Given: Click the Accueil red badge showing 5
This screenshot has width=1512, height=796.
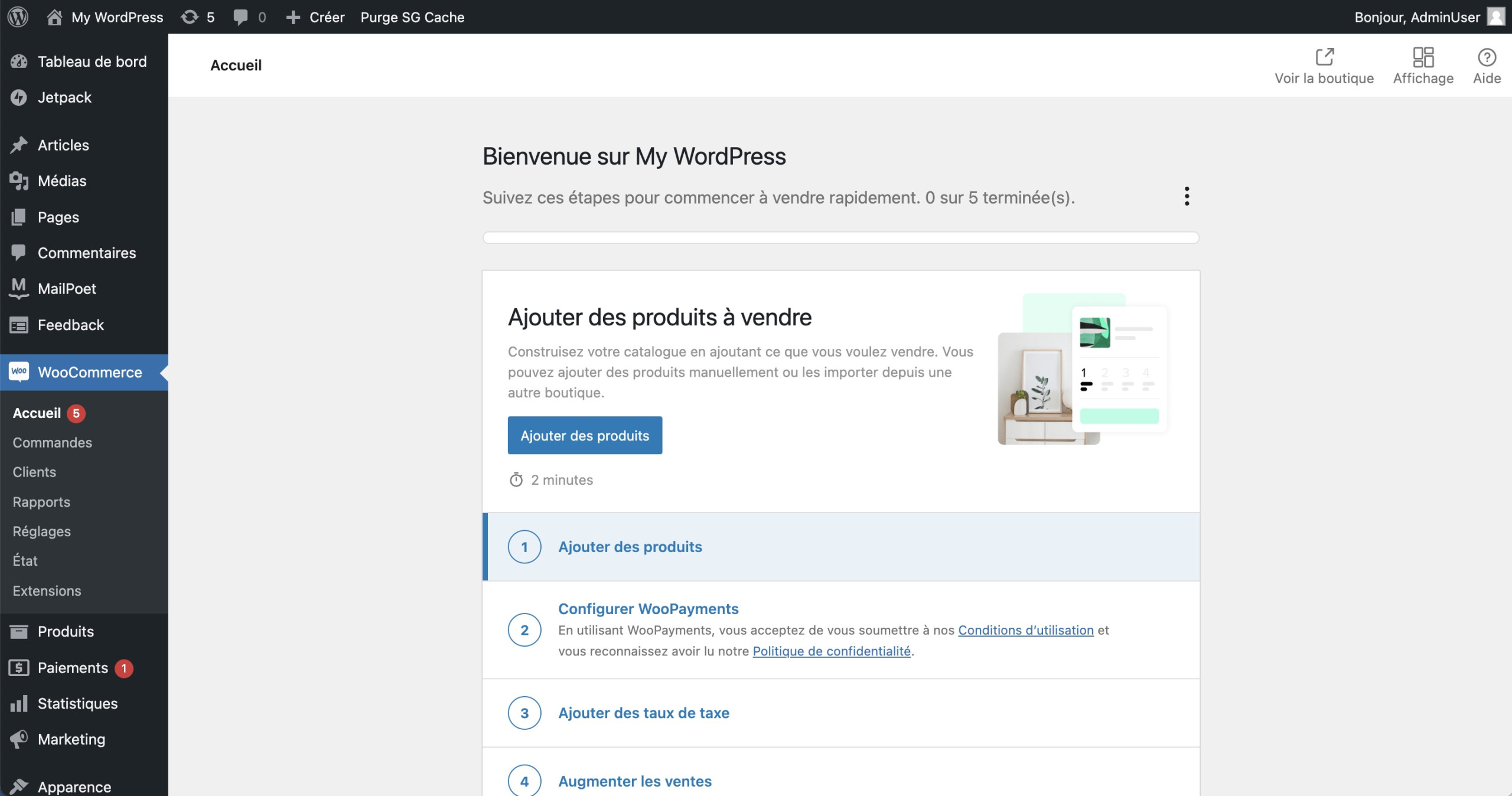Looking at the screenshot, I should (x=76, y=413).
